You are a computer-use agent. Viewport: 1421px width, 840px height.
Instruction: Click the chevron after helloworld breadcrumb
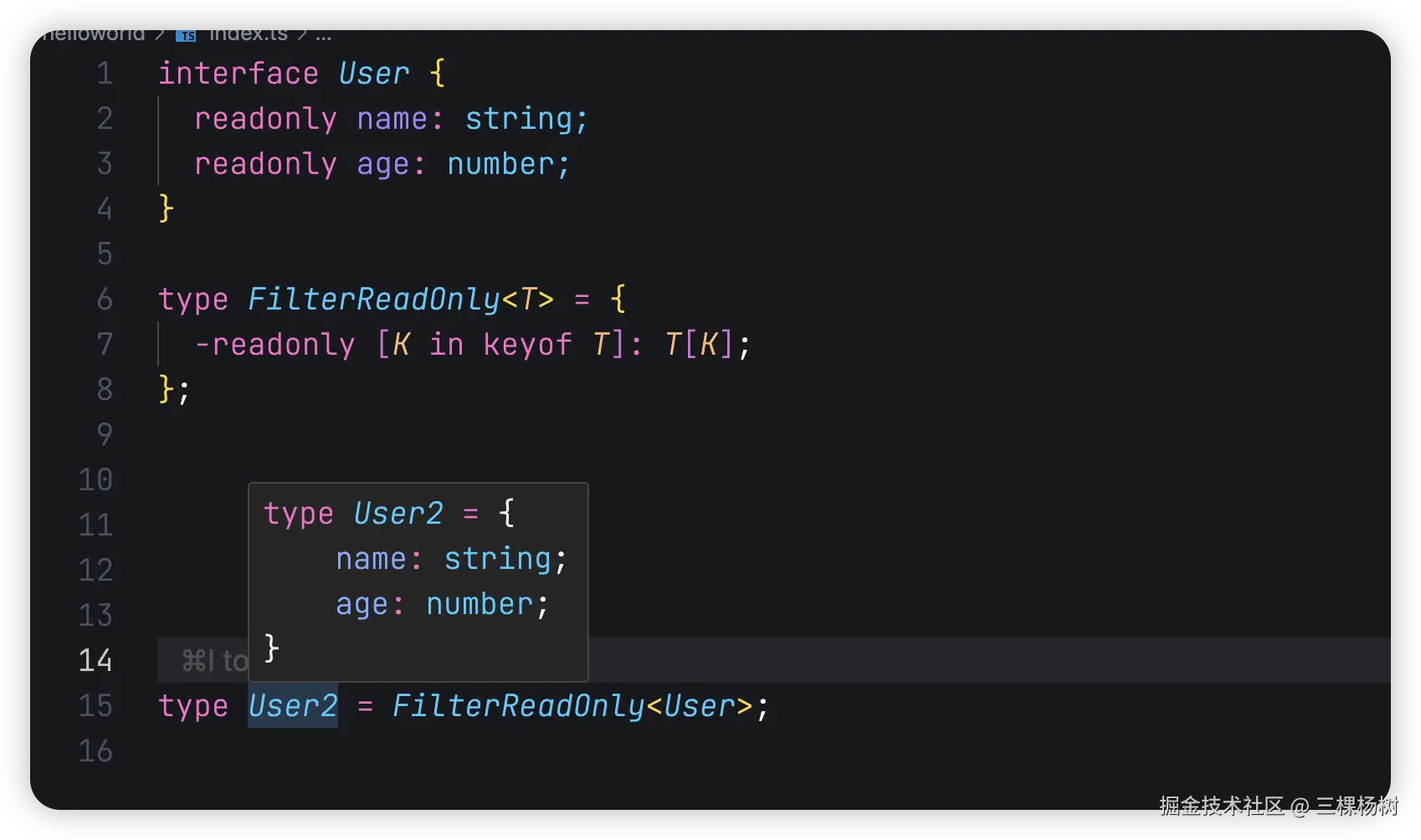(160, 35)
